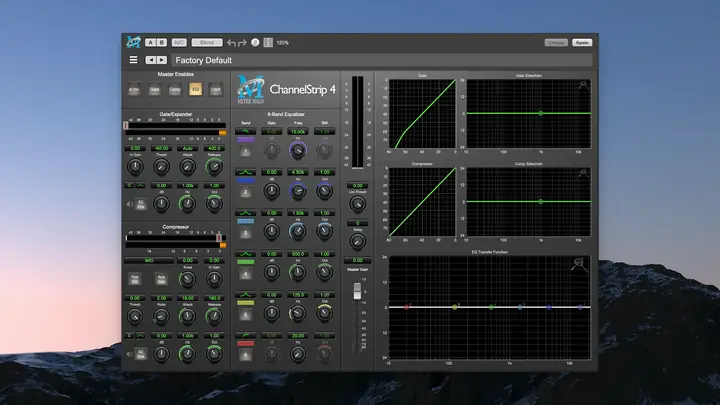Select the A compare slot

150,43
